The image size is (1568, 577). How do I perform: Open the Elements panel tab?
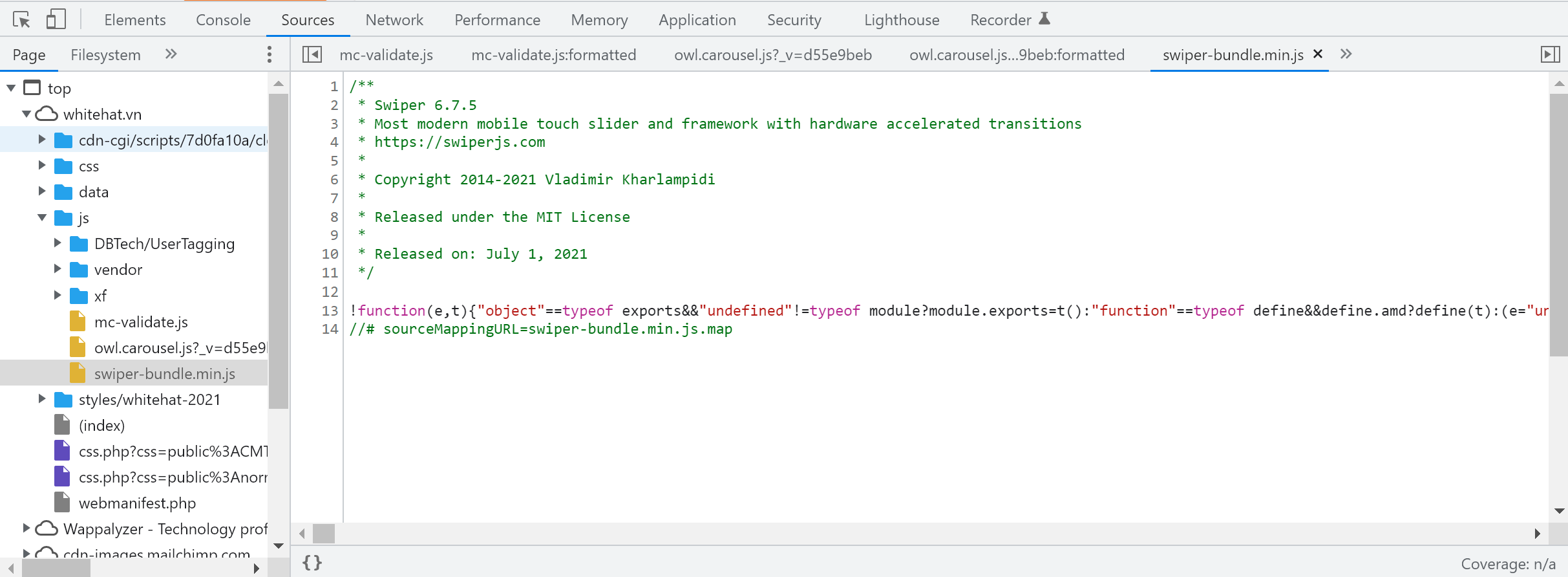pos(135,20)
